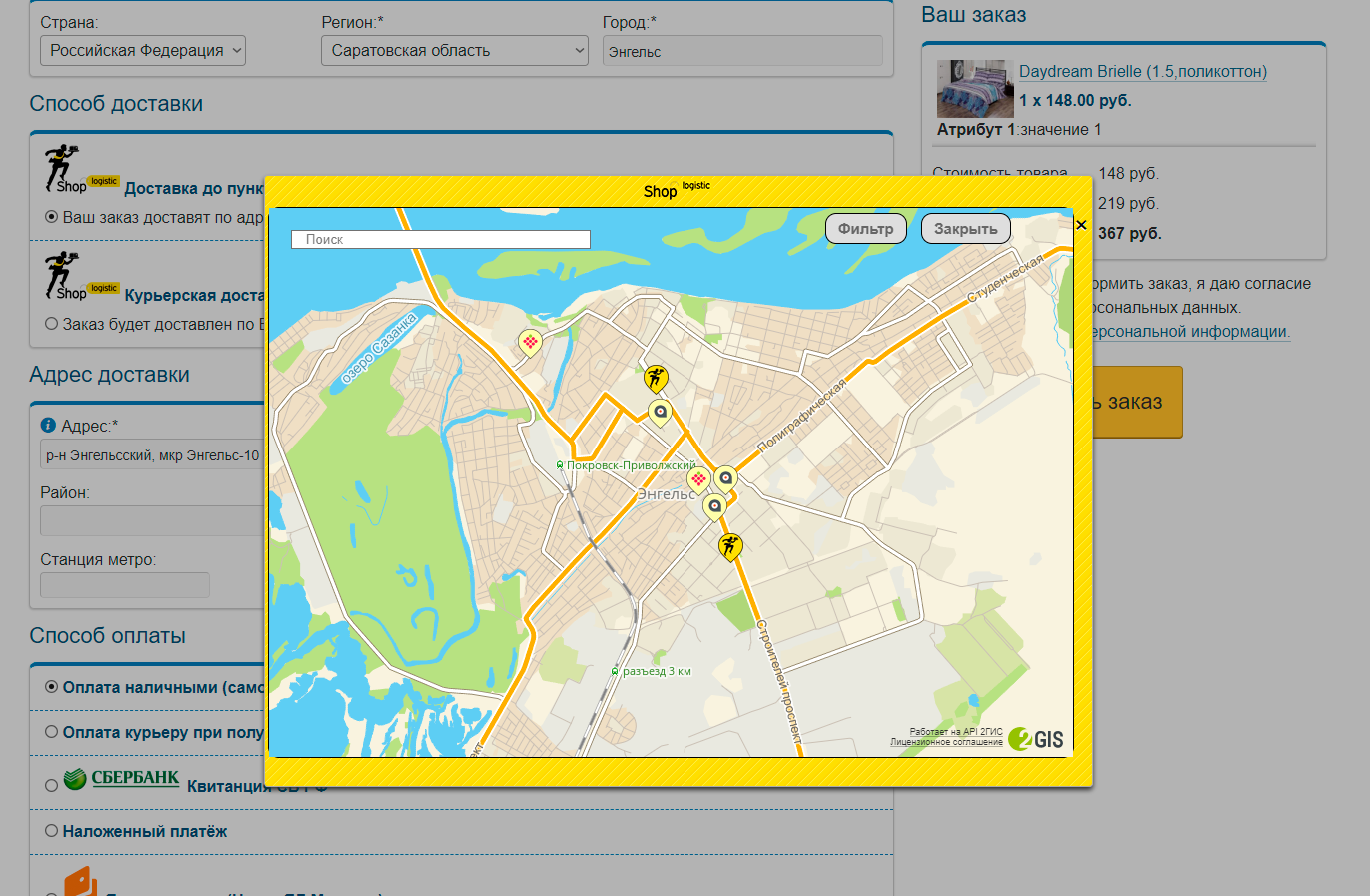Open the Лицензионное соглашение link
The width and height of the screenshot is (1370, 896).
(947, 742)
